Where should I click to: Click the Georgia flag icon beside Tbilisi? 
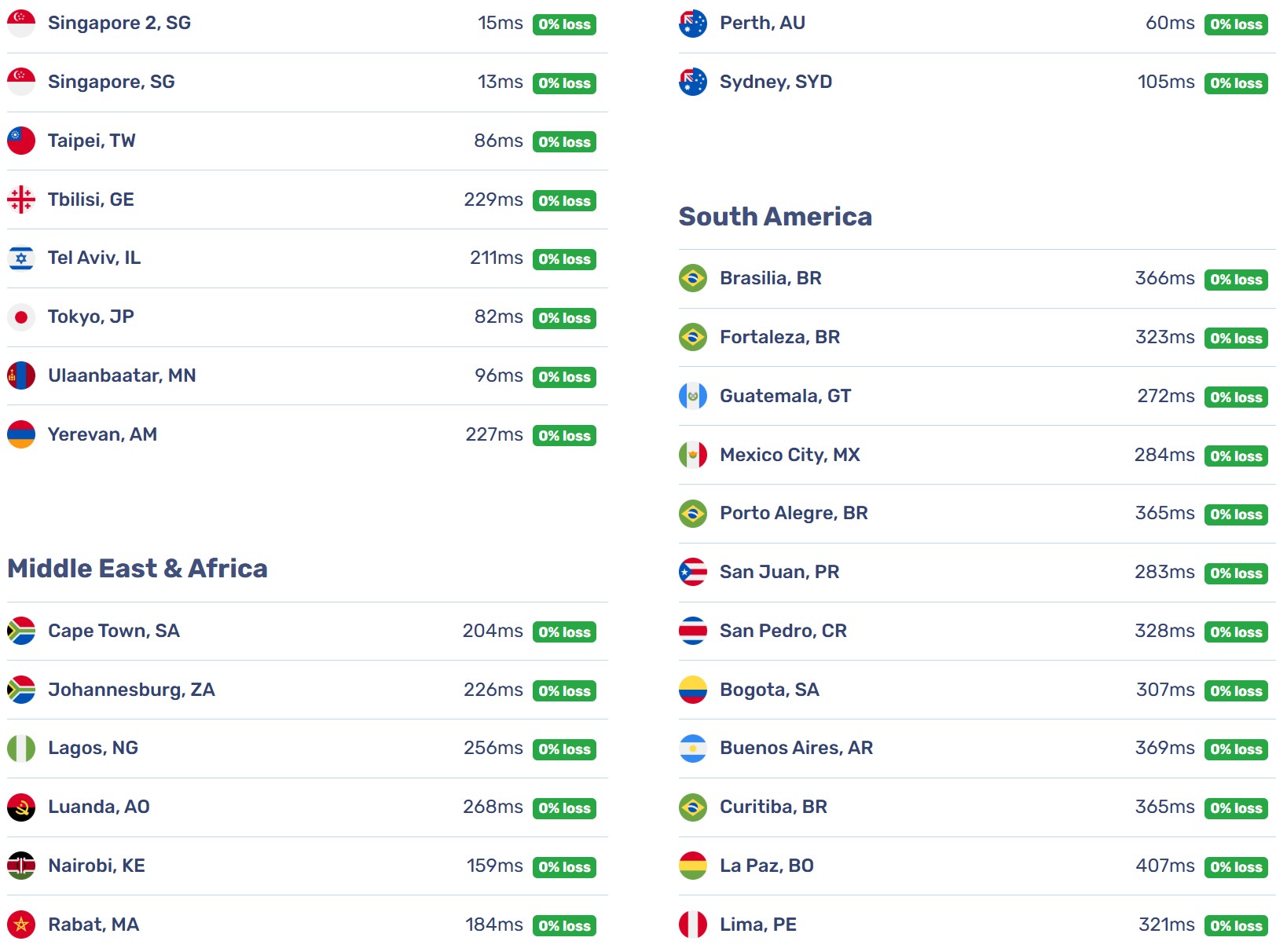coord(21,200)
